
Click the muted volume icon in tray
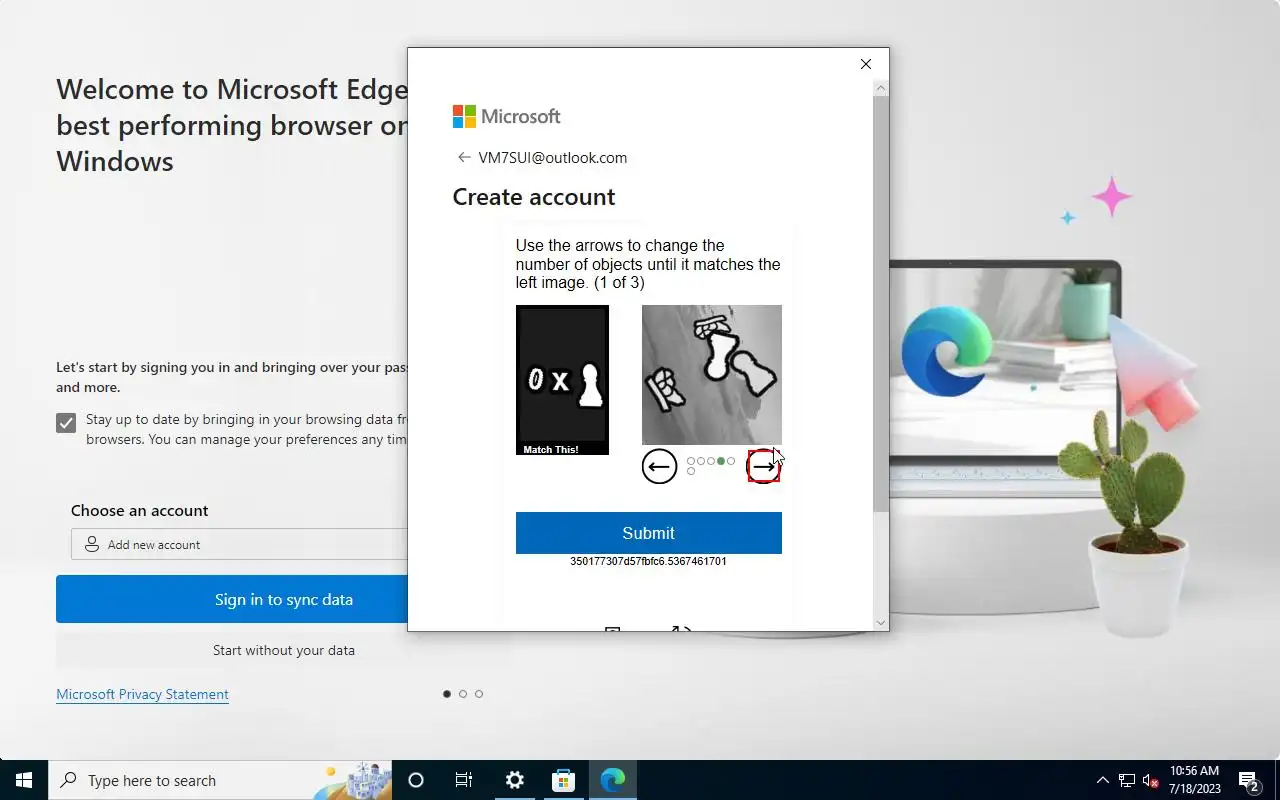pos(1151,780)
